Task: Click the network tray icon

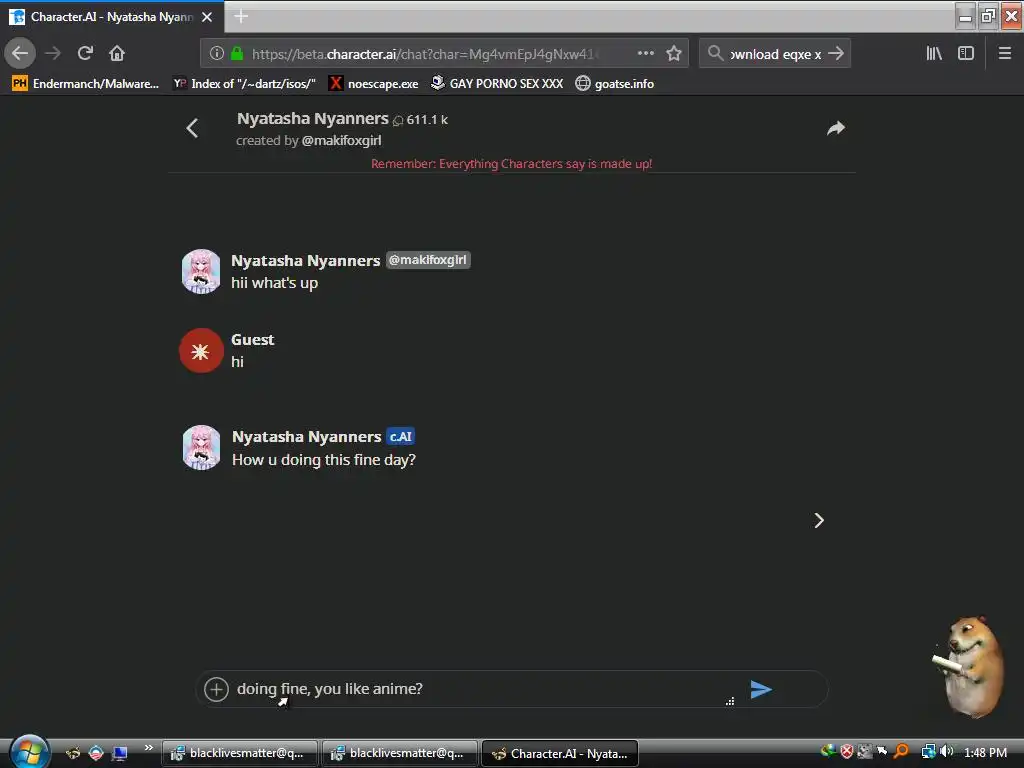Action: click(x=928, y=752)
